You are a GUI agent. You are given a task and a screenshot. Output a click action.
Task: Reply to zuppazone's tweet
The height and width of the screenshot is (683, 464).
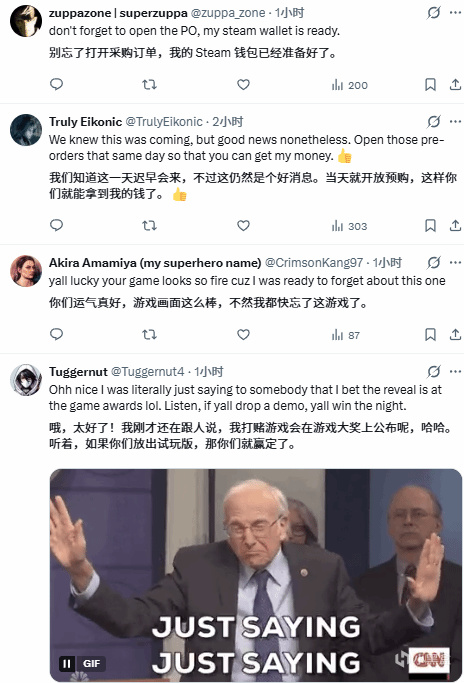(57, 84)
